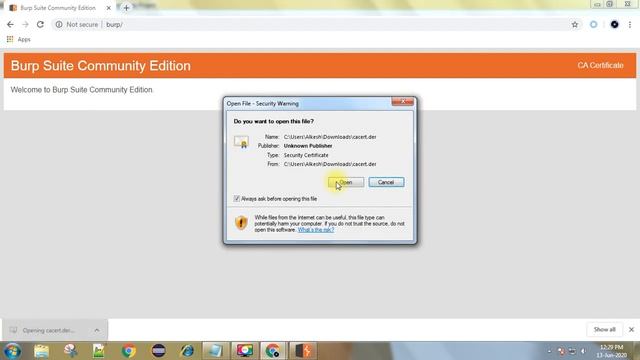Viewport: 640px width, 360px height.
Task: Bookmark this page with star icon
Action: (575, 24)
